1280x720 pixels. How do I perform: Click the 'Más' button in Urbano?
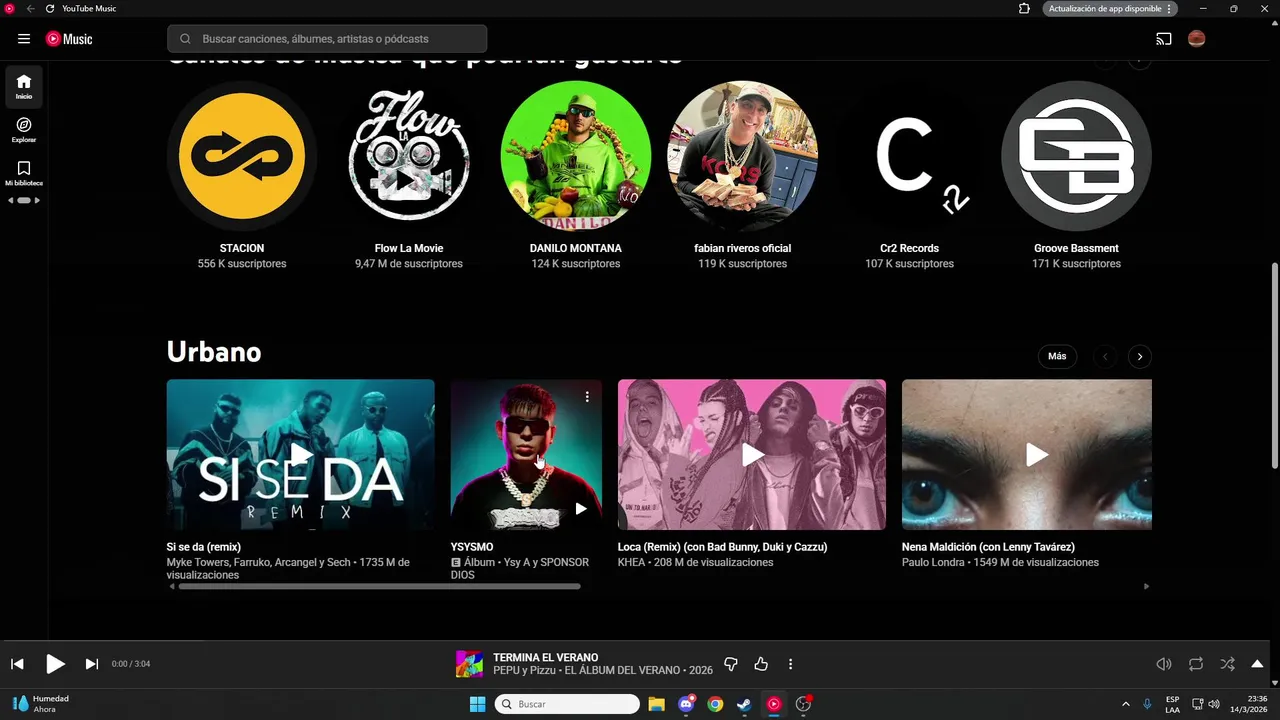click(1057, 356)
